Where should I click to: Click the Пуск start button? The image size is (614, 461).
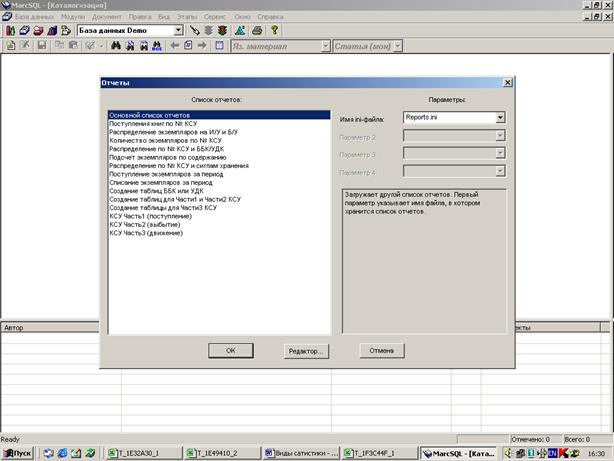coord(18,453)
